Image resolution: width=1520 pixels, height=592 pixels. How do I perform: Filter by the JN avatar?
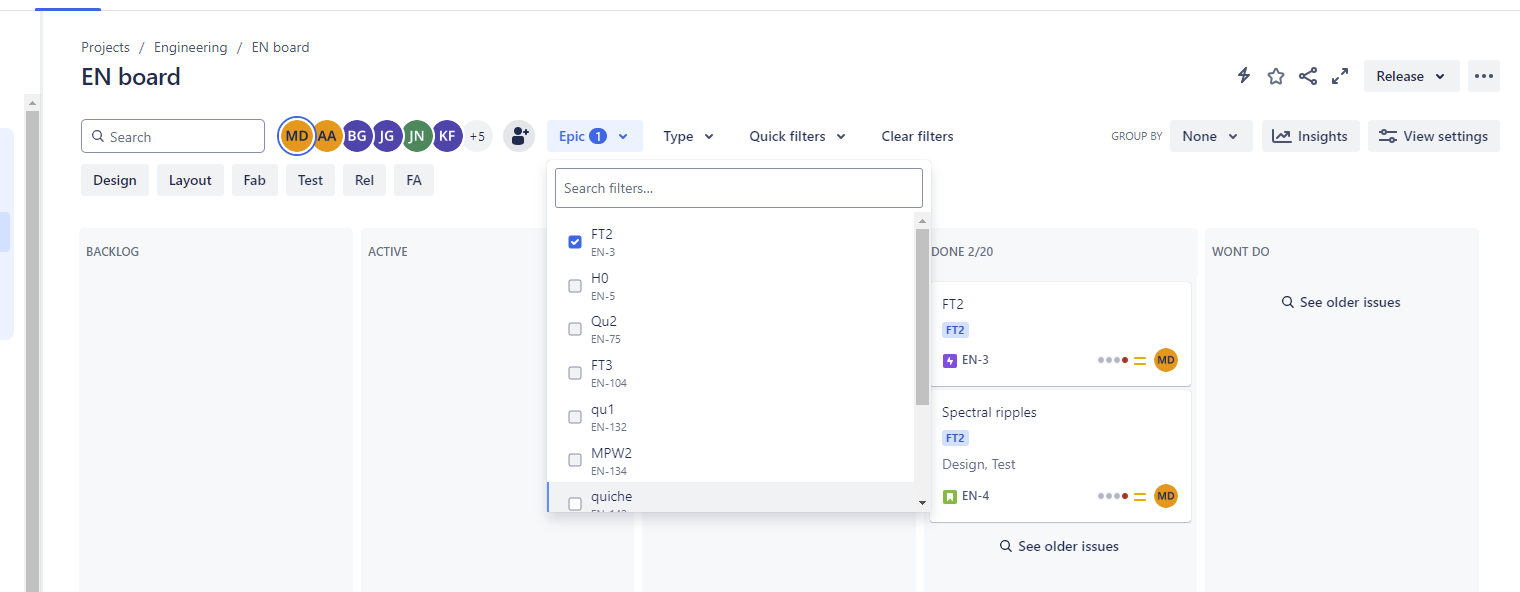[x=417, y=136]
